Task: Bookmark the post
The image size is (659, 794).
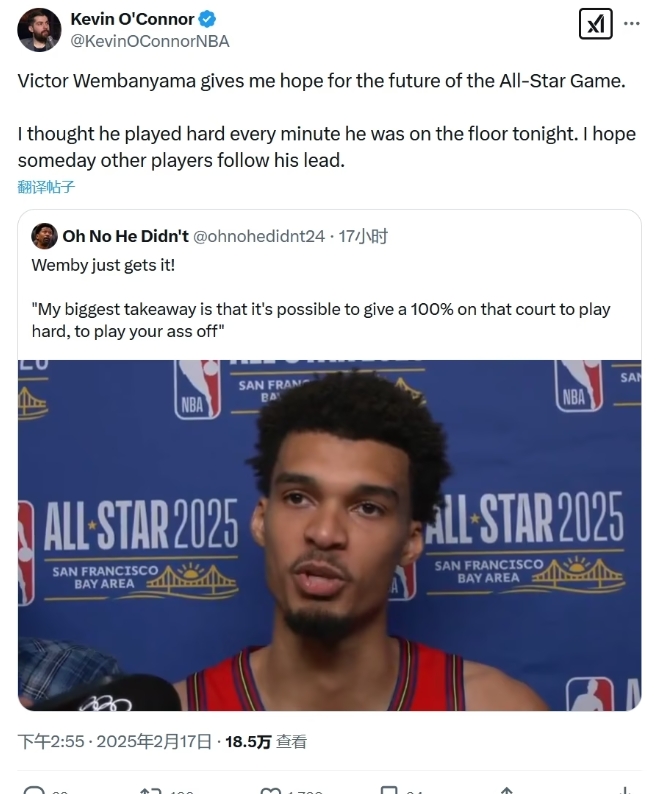Action: (x=389, y=790)
